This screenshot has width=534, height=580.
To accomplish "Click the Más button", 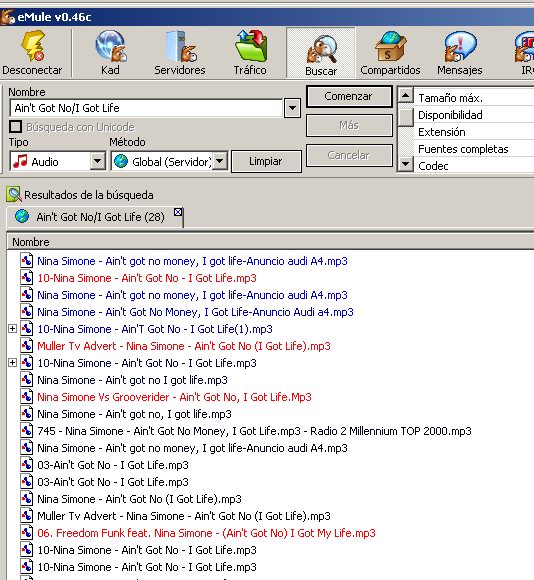I will pyautogui.click(x=349, y=126).
